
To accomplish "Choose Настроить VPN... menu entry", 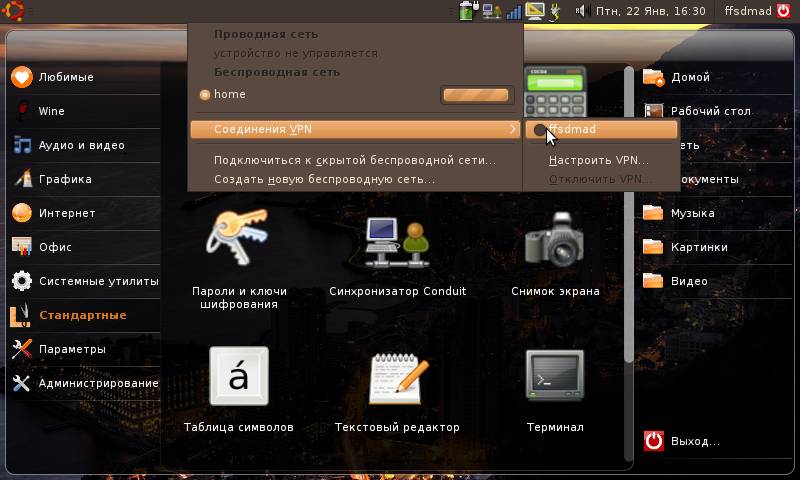I will click(598, 160).
